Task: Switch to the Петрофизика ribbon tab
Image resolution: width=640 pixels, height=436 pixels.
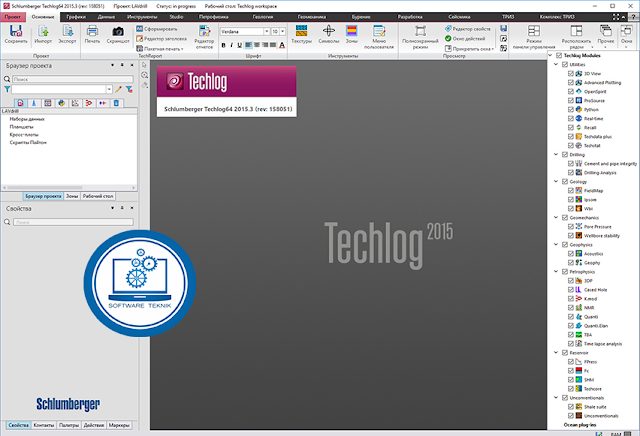Action: pos(213,17)
